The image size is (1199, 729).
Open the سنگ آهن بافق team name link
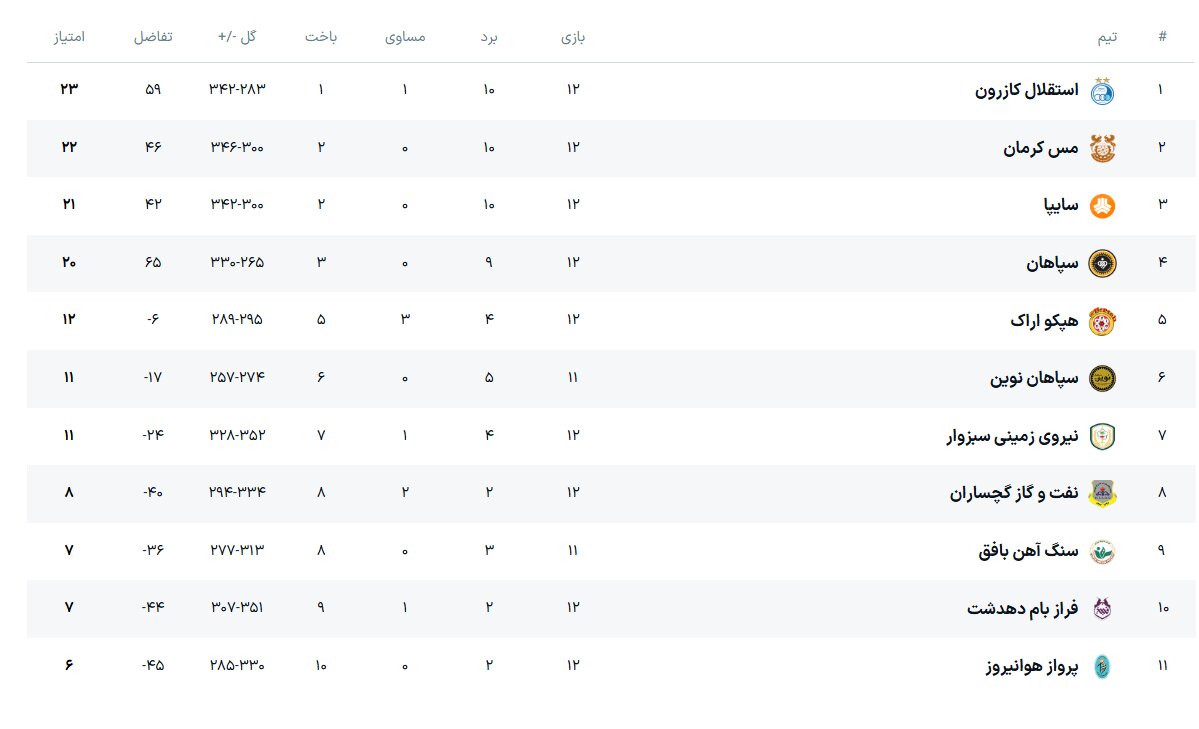tap(1028, 551)
